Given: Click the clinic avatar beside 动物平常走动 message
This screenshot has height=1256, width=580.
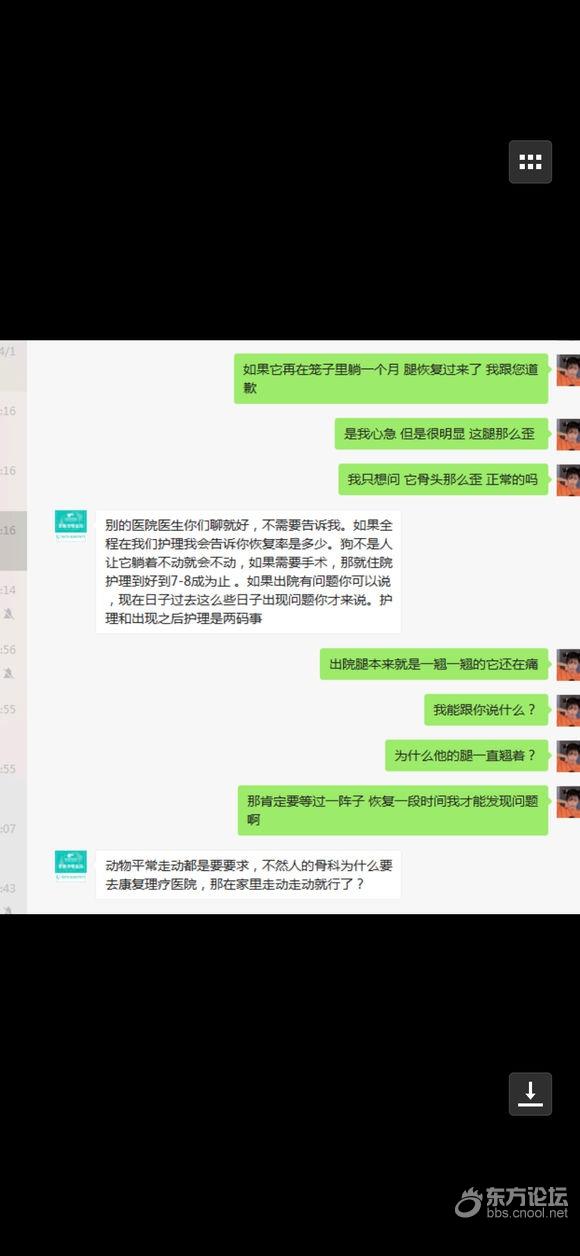Looking at the screenshot, I should point(70,866).
